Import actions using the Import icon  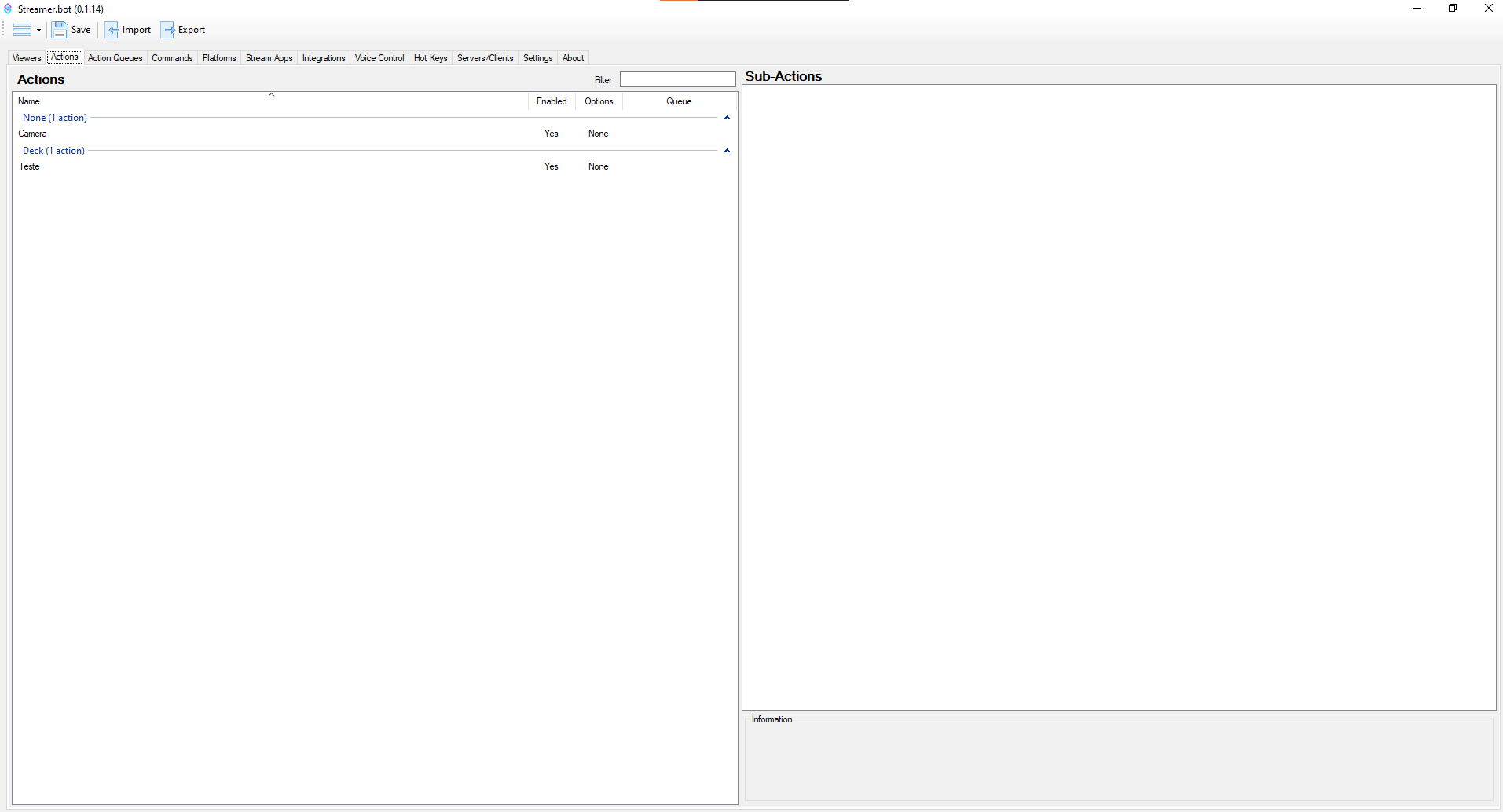point(113,30)
